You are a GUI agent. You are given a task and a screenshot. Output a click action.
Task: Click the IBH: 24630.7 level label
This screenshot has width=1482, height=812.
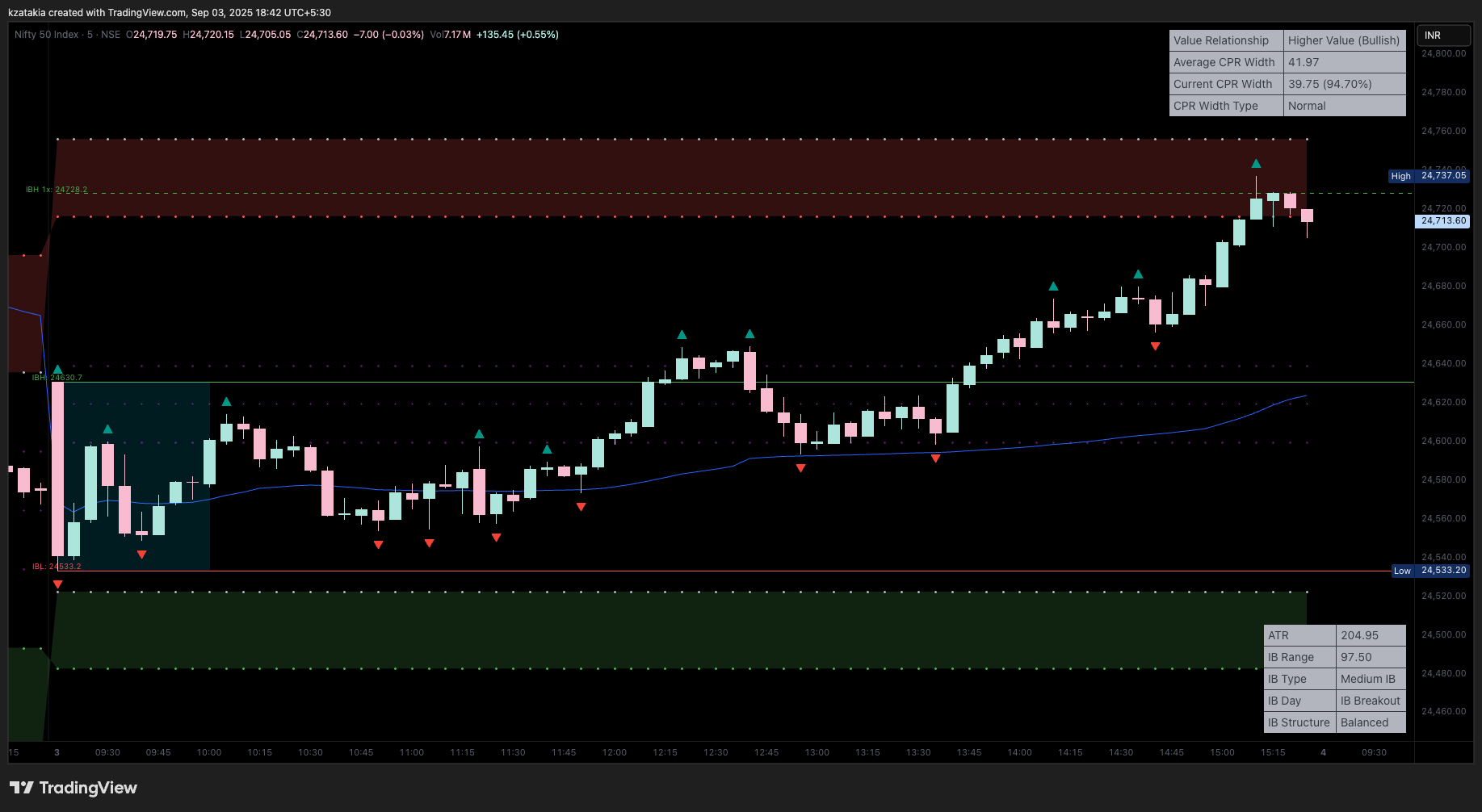tap(57, 378)
